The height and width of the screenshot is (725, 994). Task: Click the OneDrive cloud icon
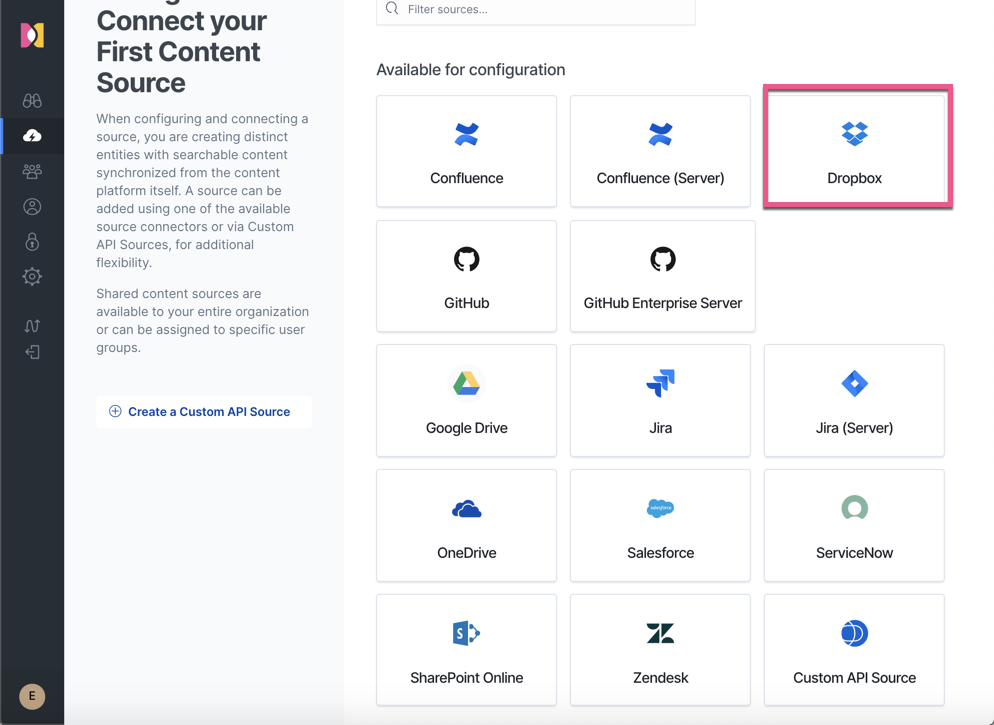tap(467, 509)
